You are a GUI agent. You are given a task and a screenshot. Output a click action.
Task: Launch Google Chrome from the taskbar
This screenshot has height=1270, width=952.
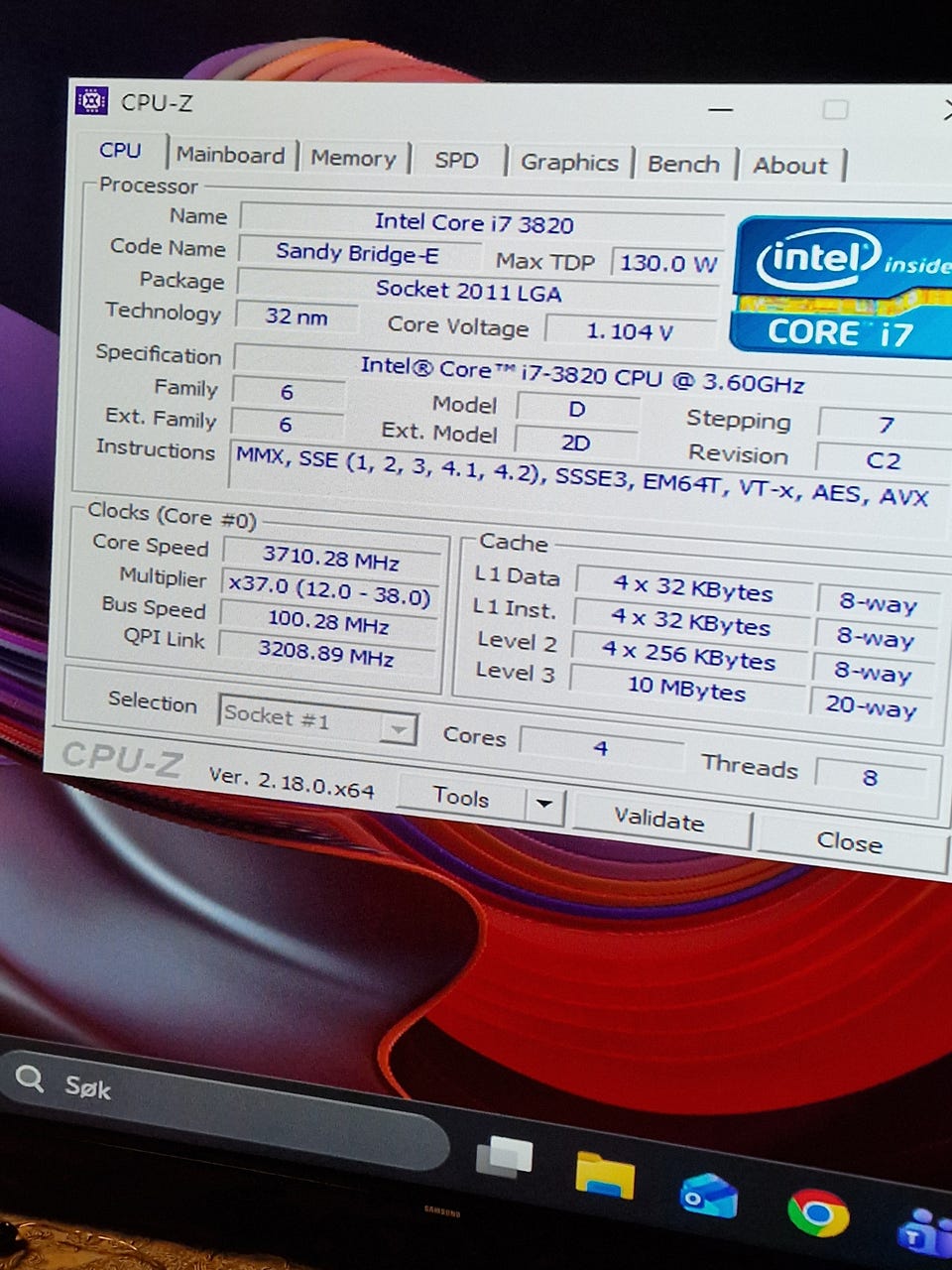coord(818,1212)
